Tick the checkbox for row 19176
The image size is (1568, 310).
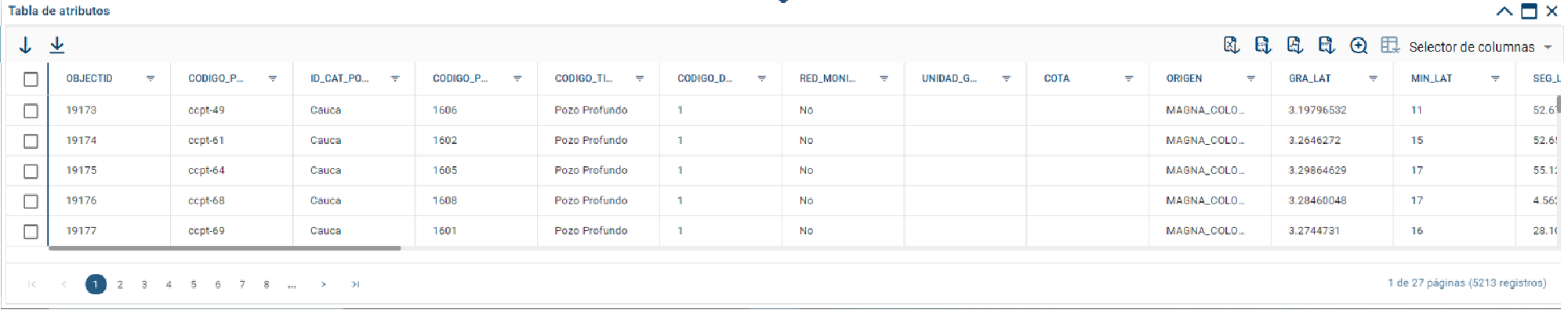point(31,201)
